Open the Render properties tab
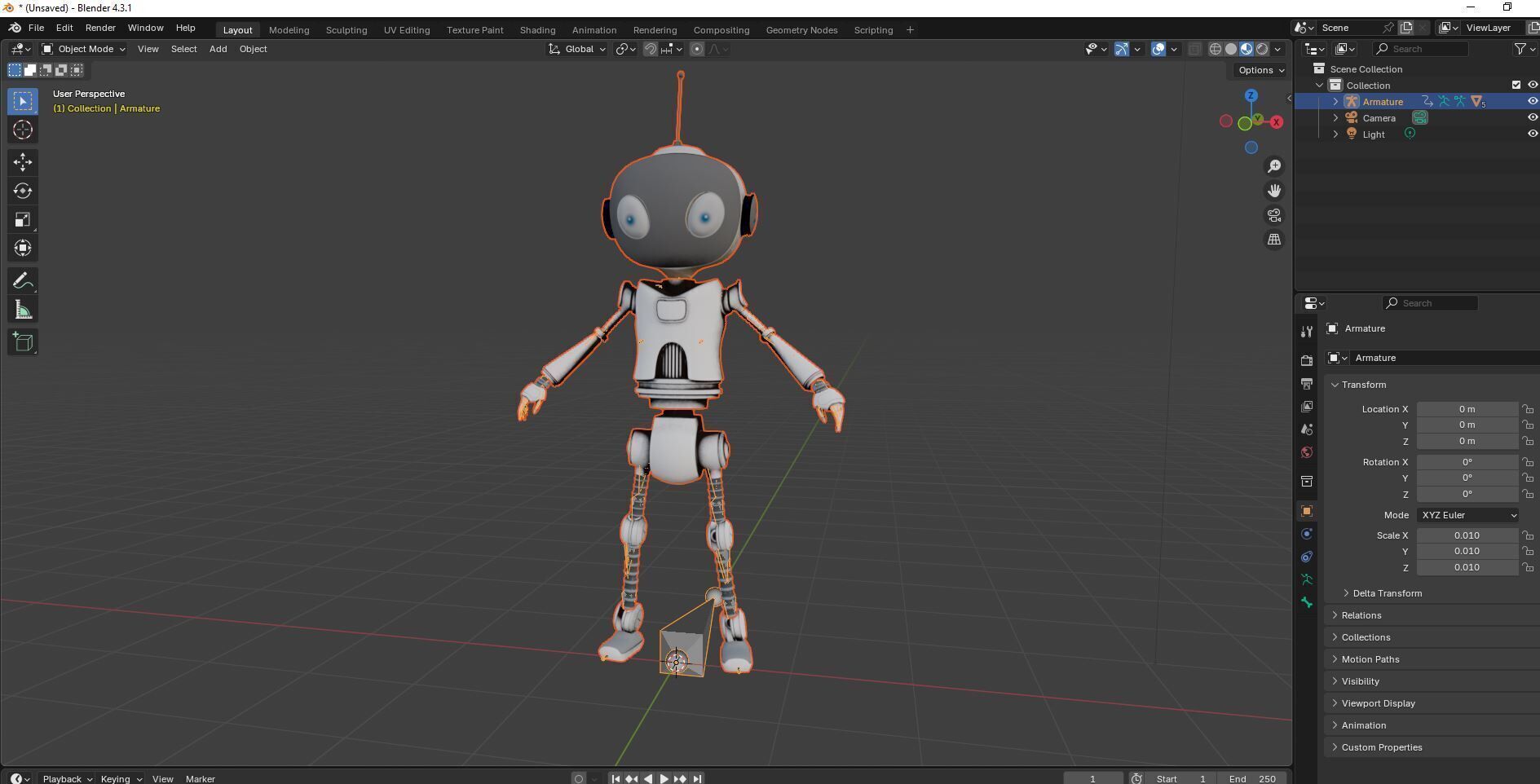Image resolution: width=1540 pixels, height=784 pixels. click(x=1307, y=360)
